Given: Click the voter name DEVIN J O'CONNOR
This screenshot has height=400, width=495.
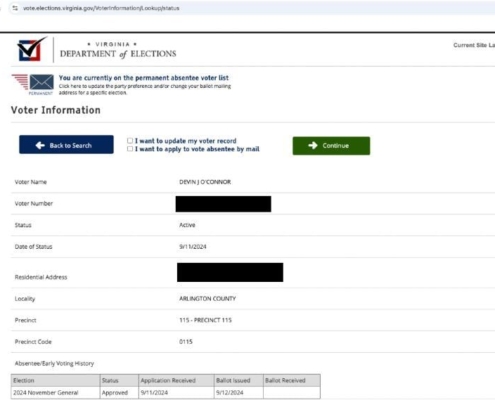Looking at the screenshot, I should pos(205,182).
